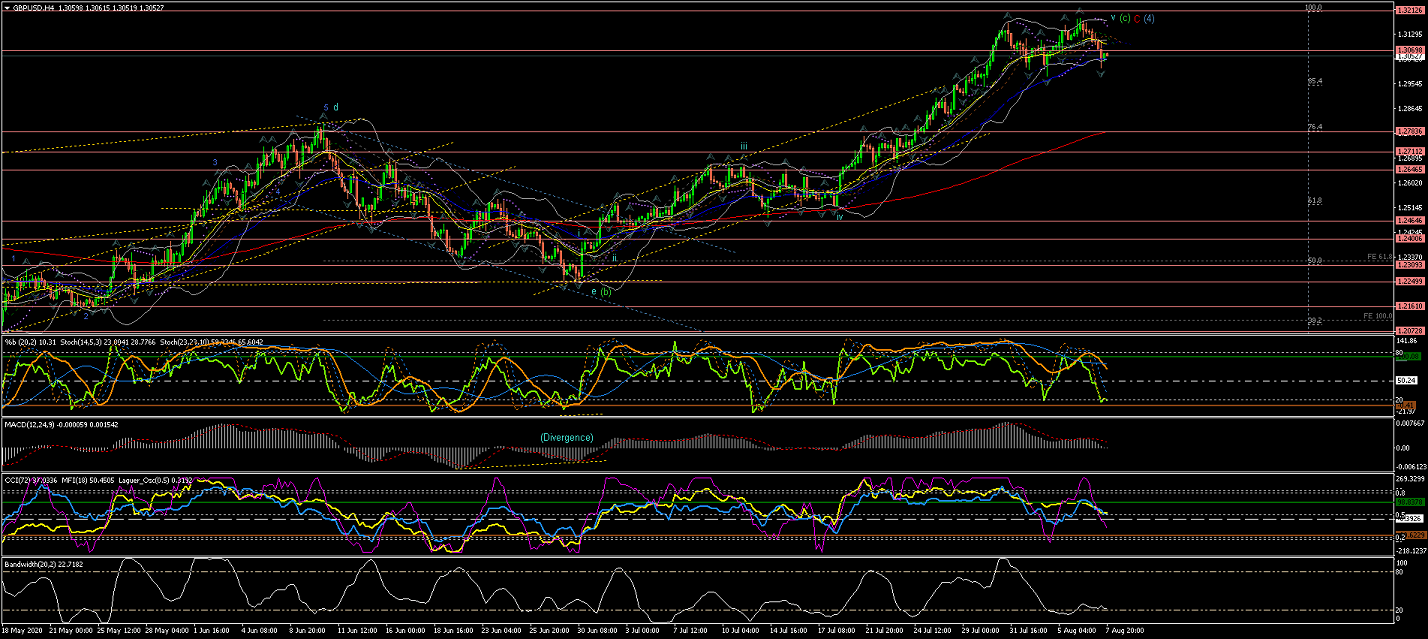This screenshot has height=639, width=1428.
Task: Click the 1.22499 price level tag
Action: [x=1408, y=281]
